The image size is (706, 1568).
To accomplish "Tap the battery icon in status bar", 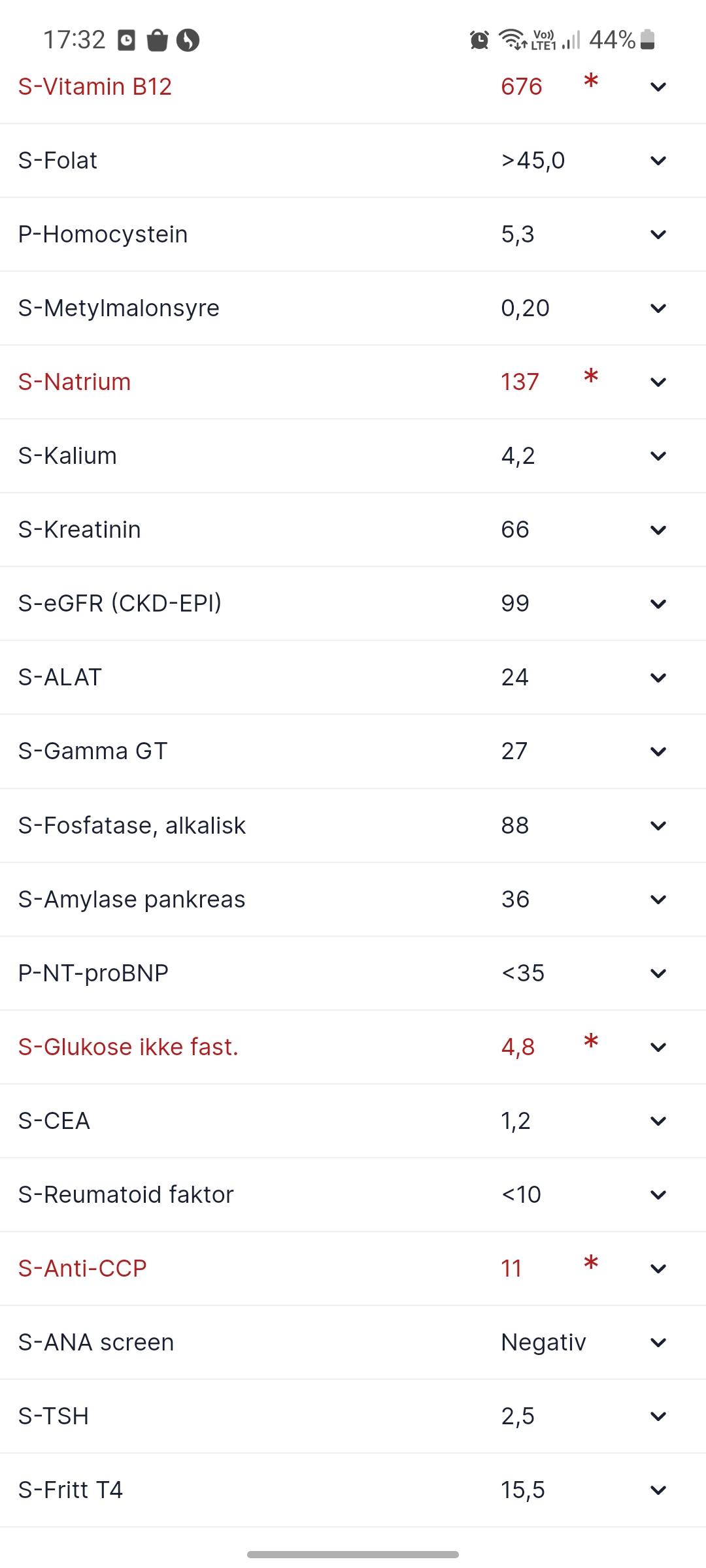I will point(647,40).
